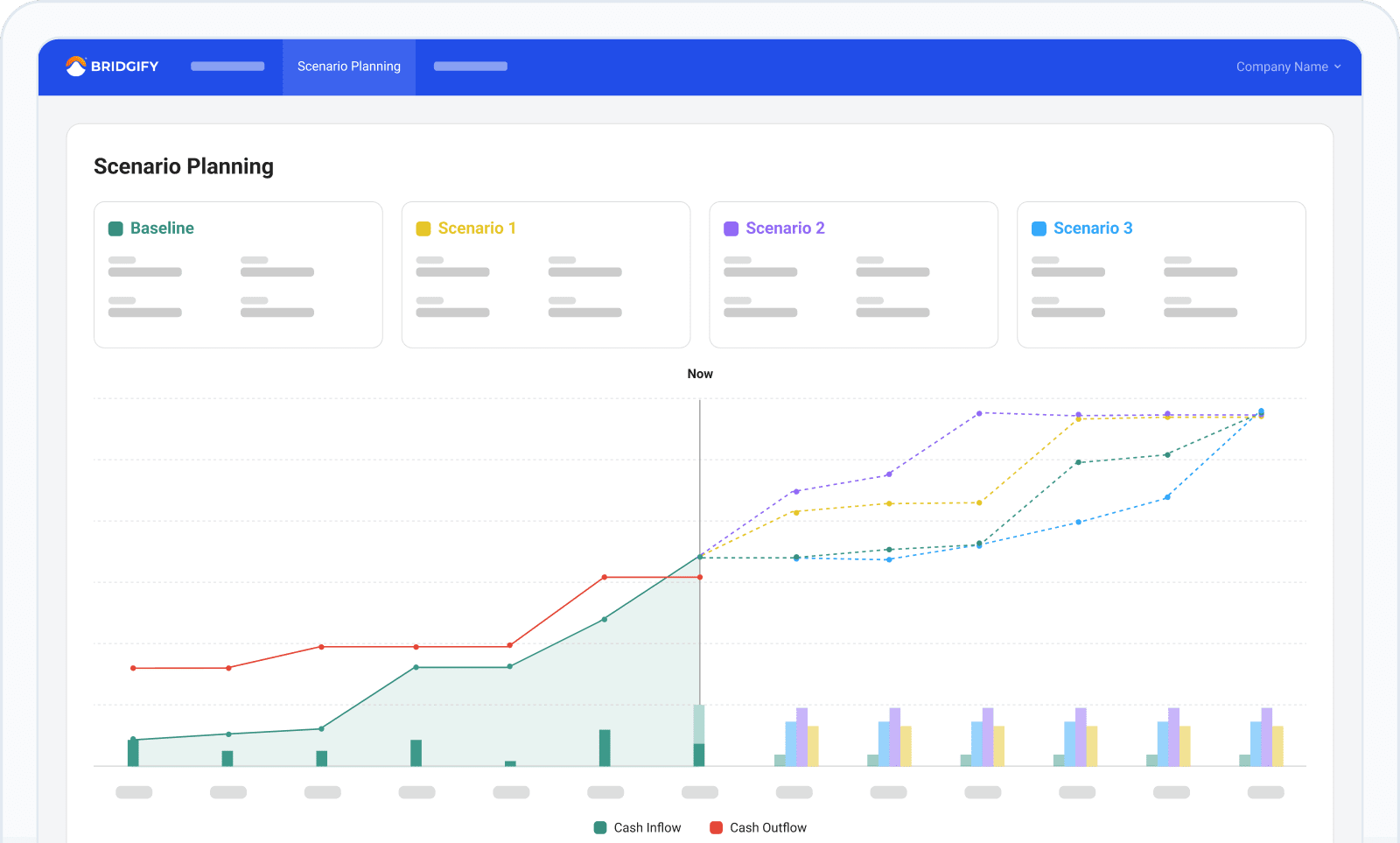Click the purple Scenario 2 swatch icon

pos(731,228)
